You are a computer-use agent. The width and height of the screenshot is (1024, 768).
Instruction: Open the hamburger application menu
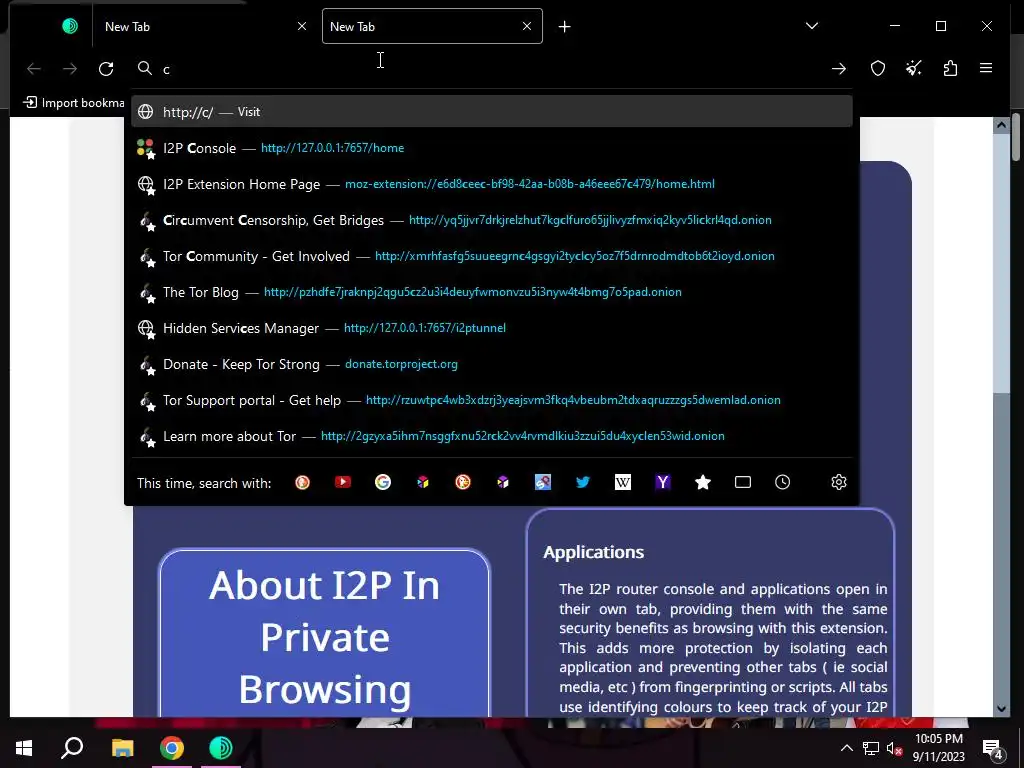click(x=986, y=69)
